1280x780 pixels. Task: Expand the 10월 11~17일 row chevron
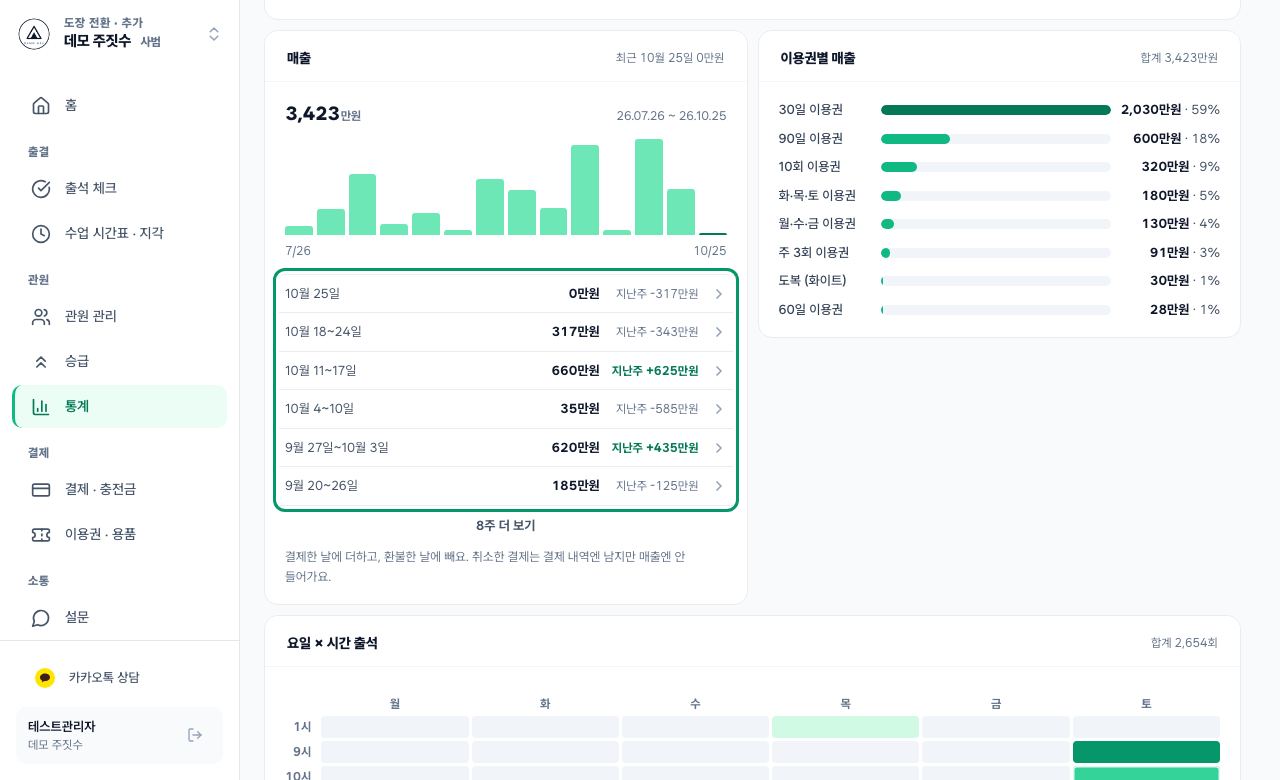(719, 371)
